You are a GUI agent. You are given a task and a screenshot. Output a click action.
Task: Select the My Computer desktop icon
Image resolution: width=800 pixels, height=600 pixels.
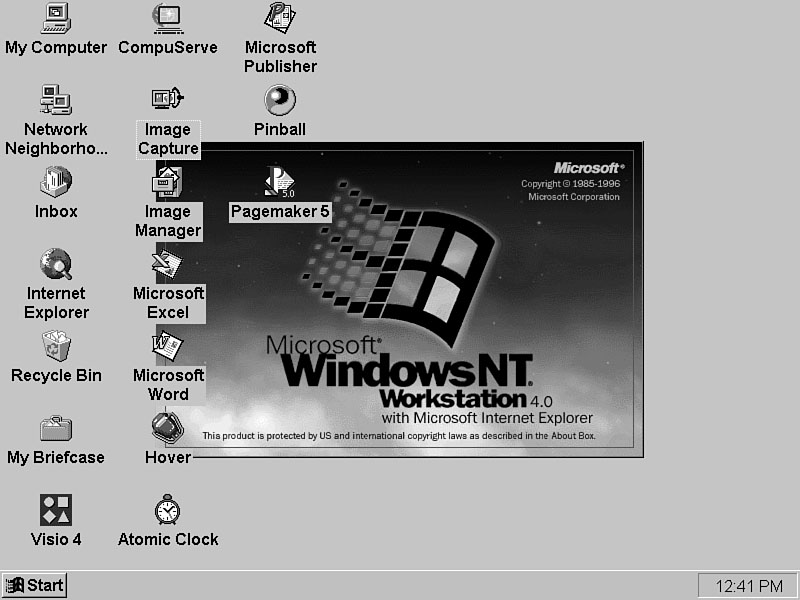[56, 18]
